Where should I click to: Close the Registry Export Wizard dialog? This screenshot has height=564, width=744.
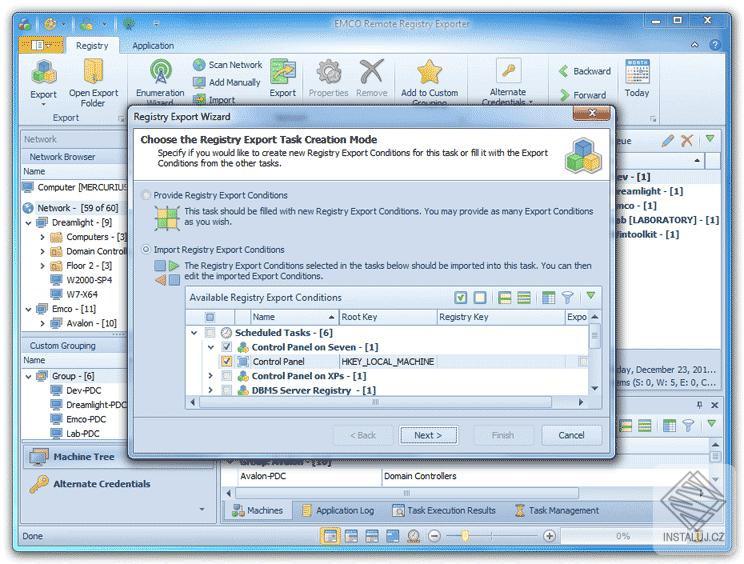coord(592,113)
